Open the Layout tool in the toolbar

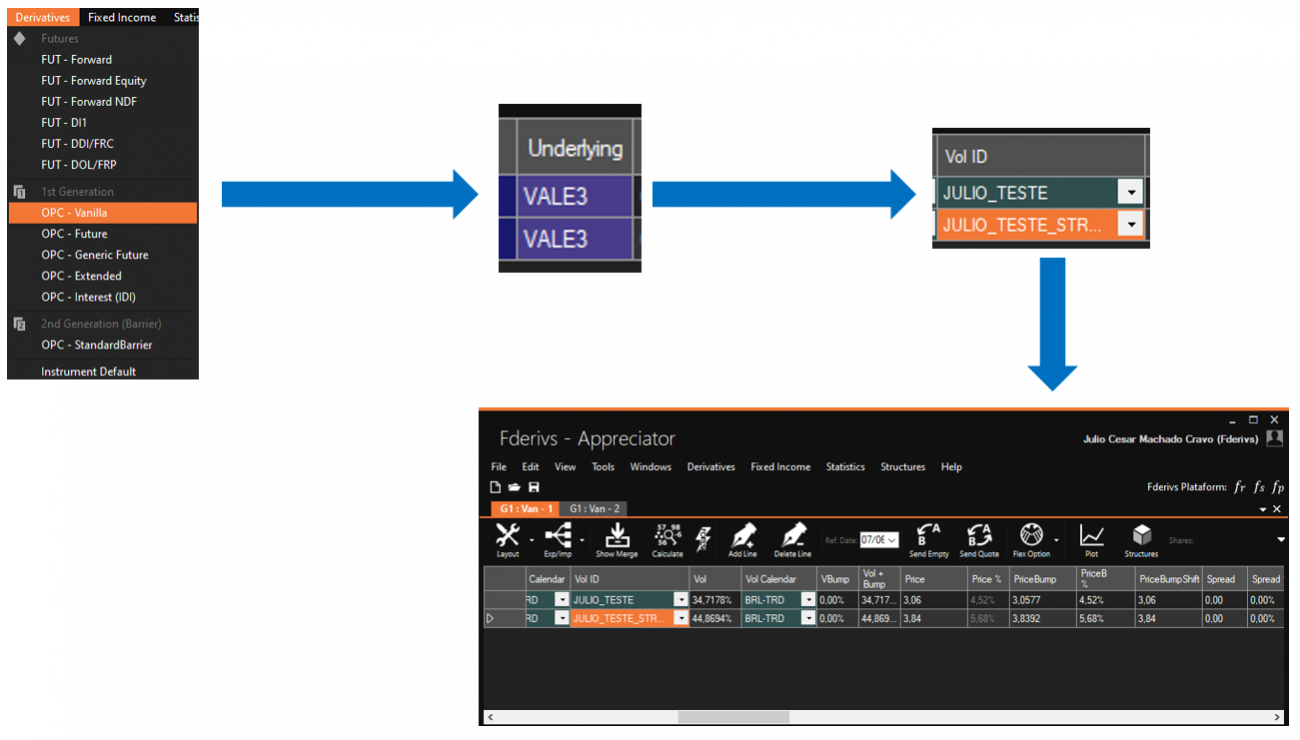pyautogui.click(x=507, y=537)
